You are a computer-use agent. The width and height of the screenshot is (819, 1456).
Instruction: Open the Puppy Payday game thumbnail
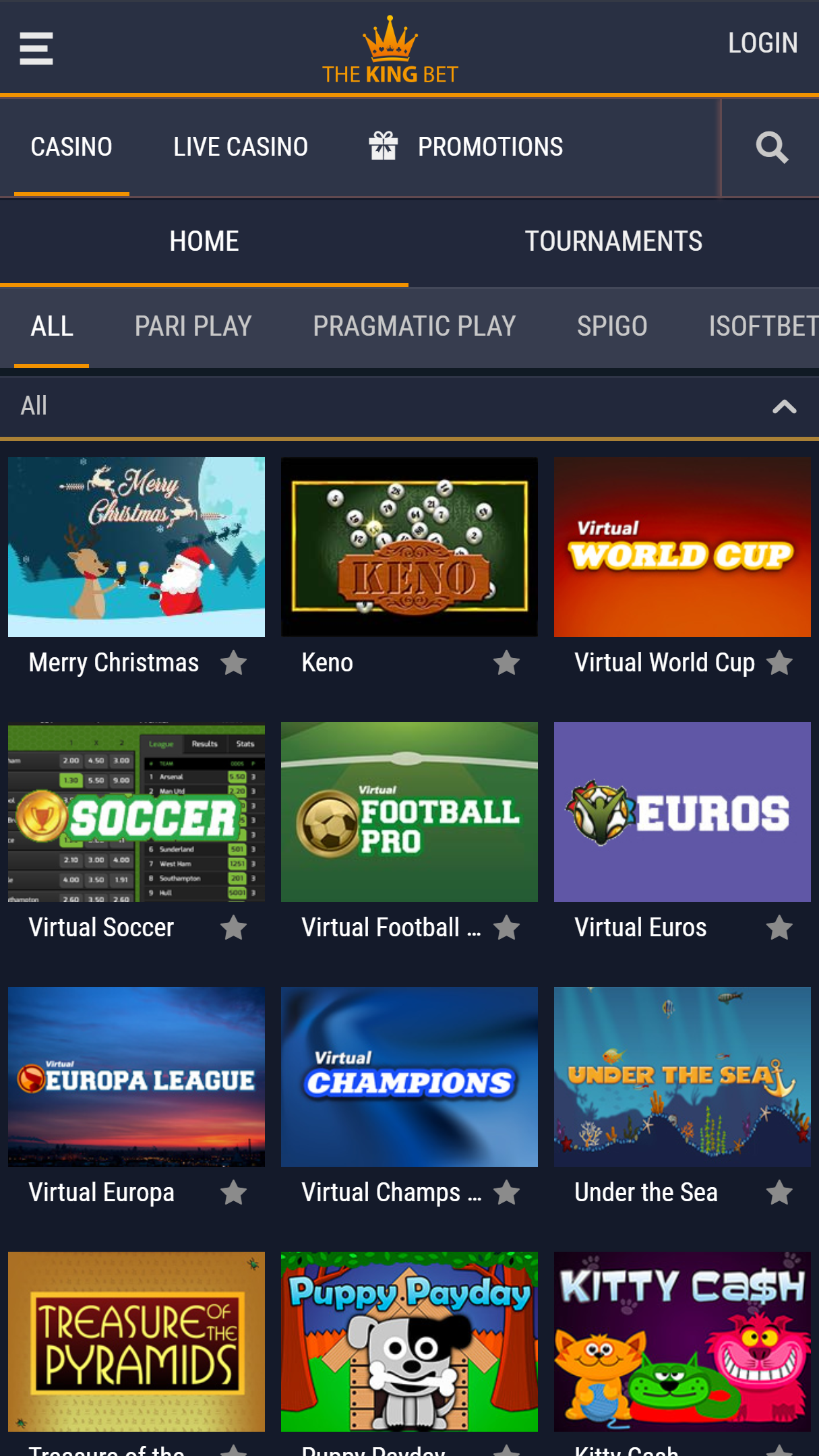click(x=409, y=1341)
